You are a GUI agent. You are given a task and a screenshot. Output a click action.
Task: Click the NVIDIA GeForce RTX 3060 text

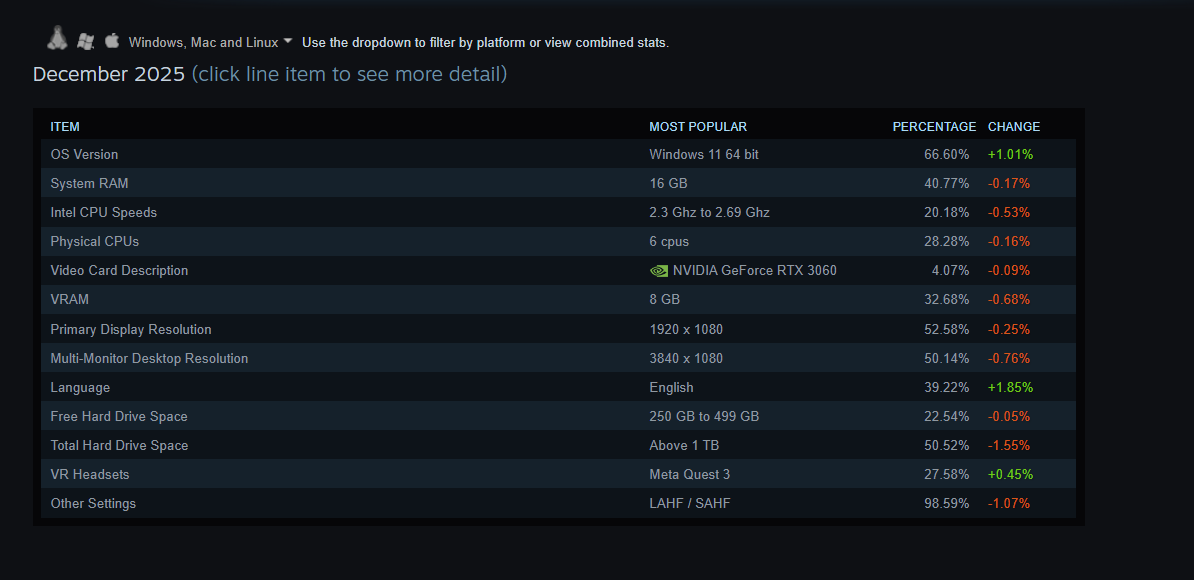(754, 271)
